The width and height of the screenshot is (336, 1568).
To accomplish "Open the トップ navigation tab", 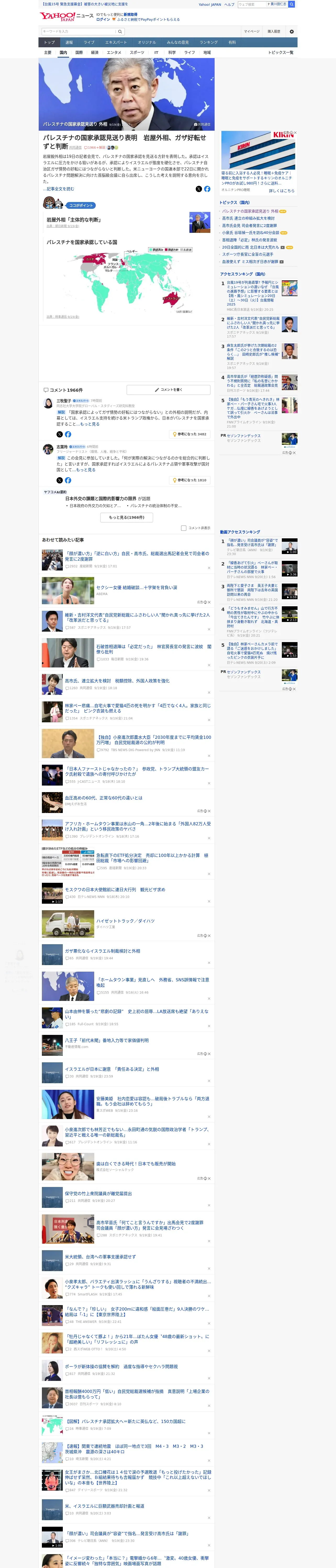I will tap(49, 43).
